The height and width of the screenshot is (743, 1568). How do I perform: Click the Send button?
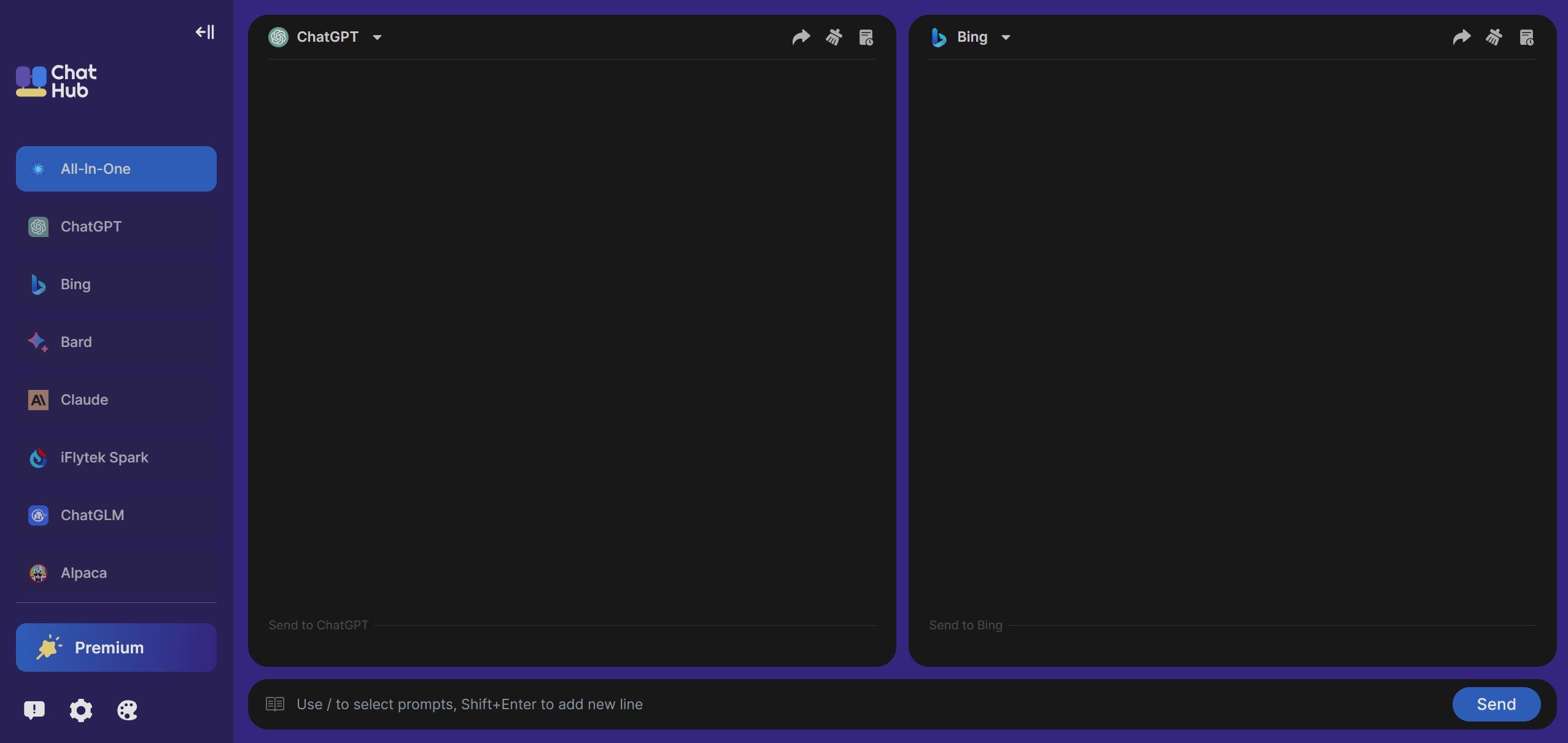pyautogui.click(x=1496, y=704)
